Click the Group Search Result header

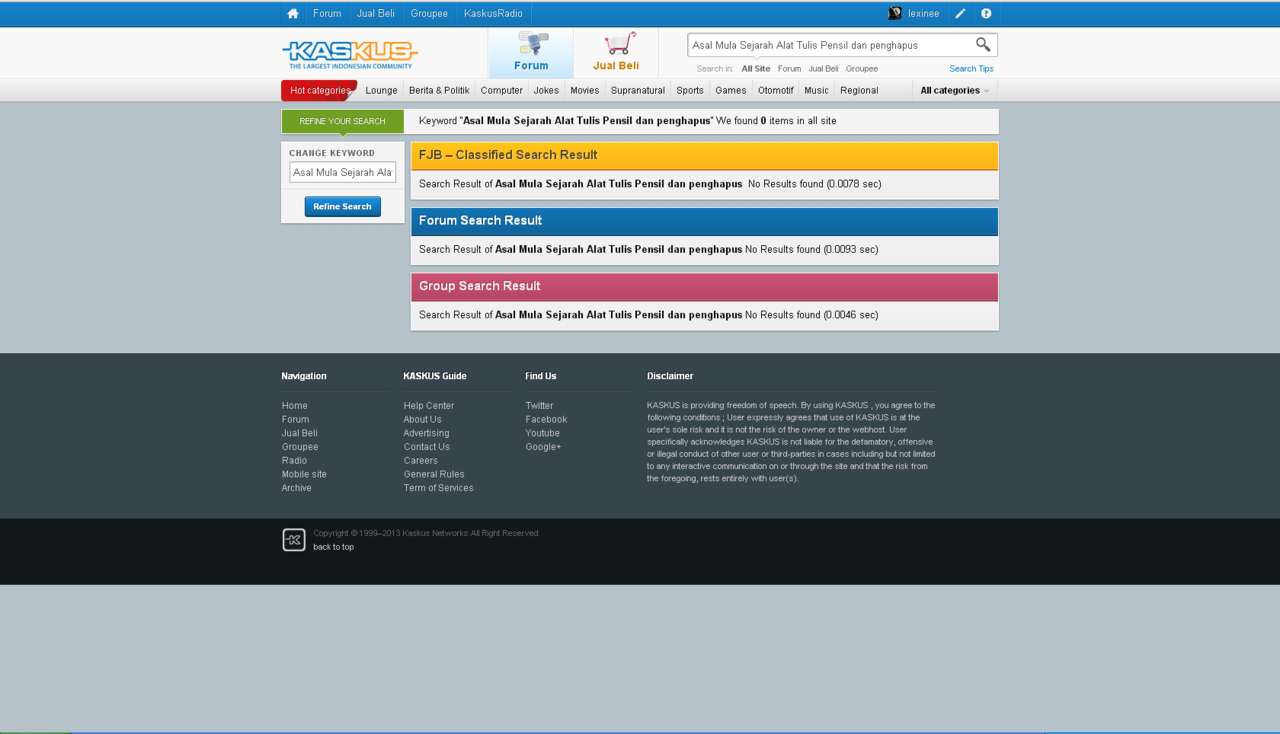coord(704,286)
